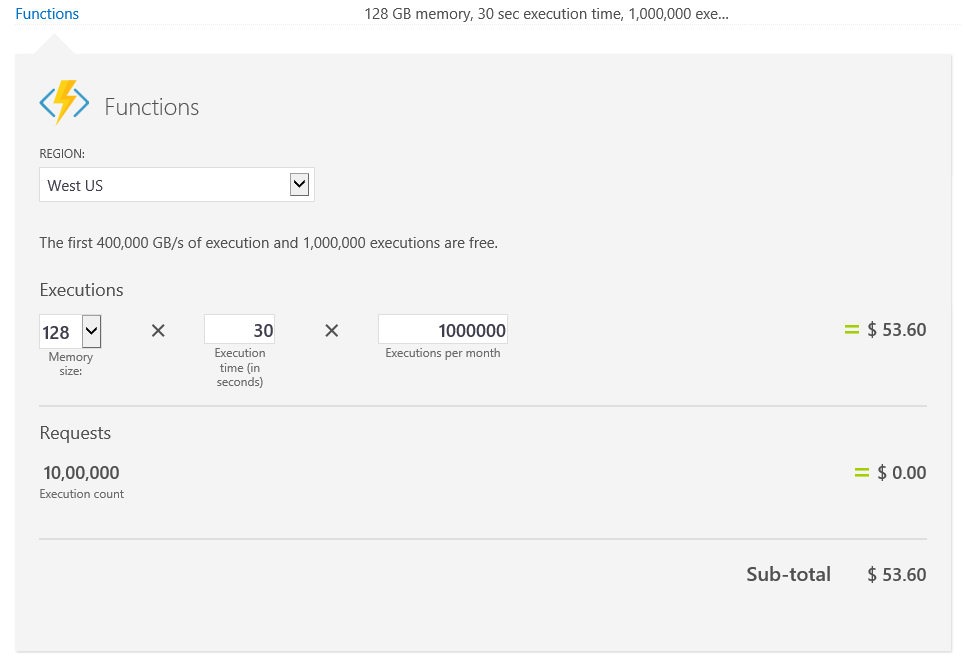The height and width of the screenshot is (657, 963).
Task: Select the West US region combo box
Action: (x=177, y=185)
